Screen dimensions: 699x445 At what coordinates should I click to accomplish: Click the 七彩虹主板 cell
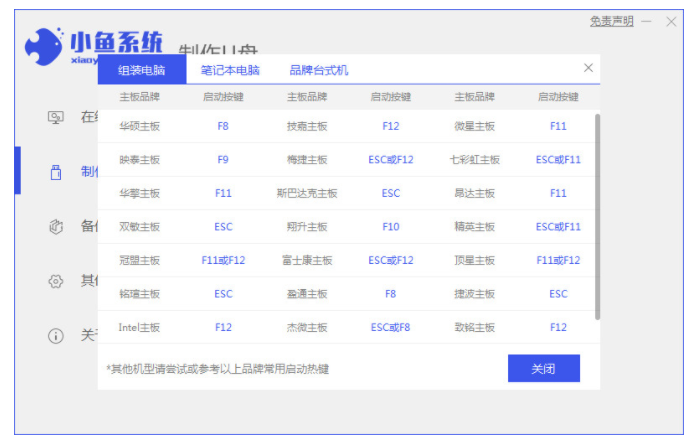(475, 160)
